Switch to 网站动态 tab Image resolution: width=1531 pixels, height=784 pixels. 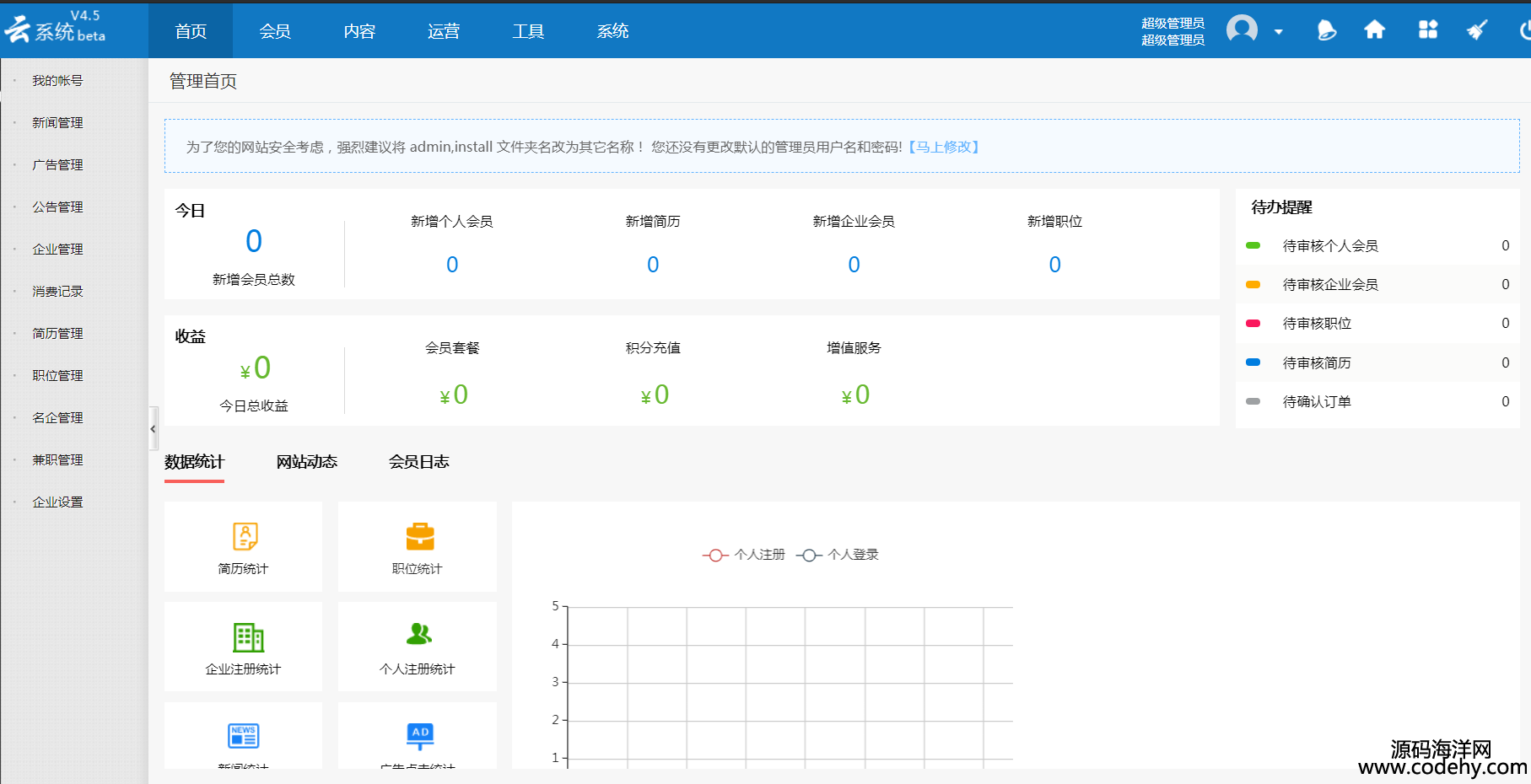(x=307, y=462)
